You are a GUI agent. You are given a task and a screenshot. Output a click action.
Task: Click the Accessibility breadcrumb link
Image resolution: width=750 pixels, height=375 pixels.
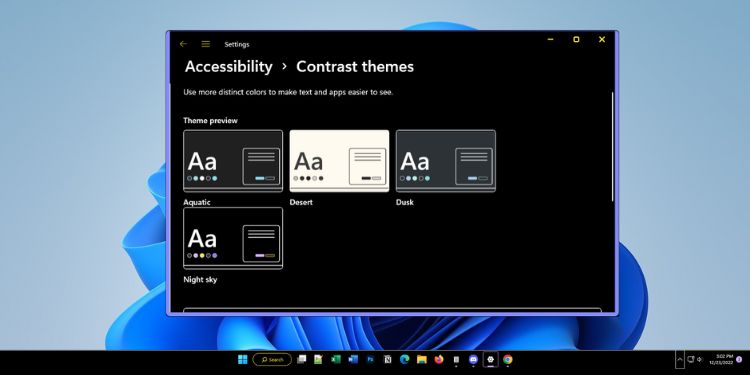coord(229,66)
